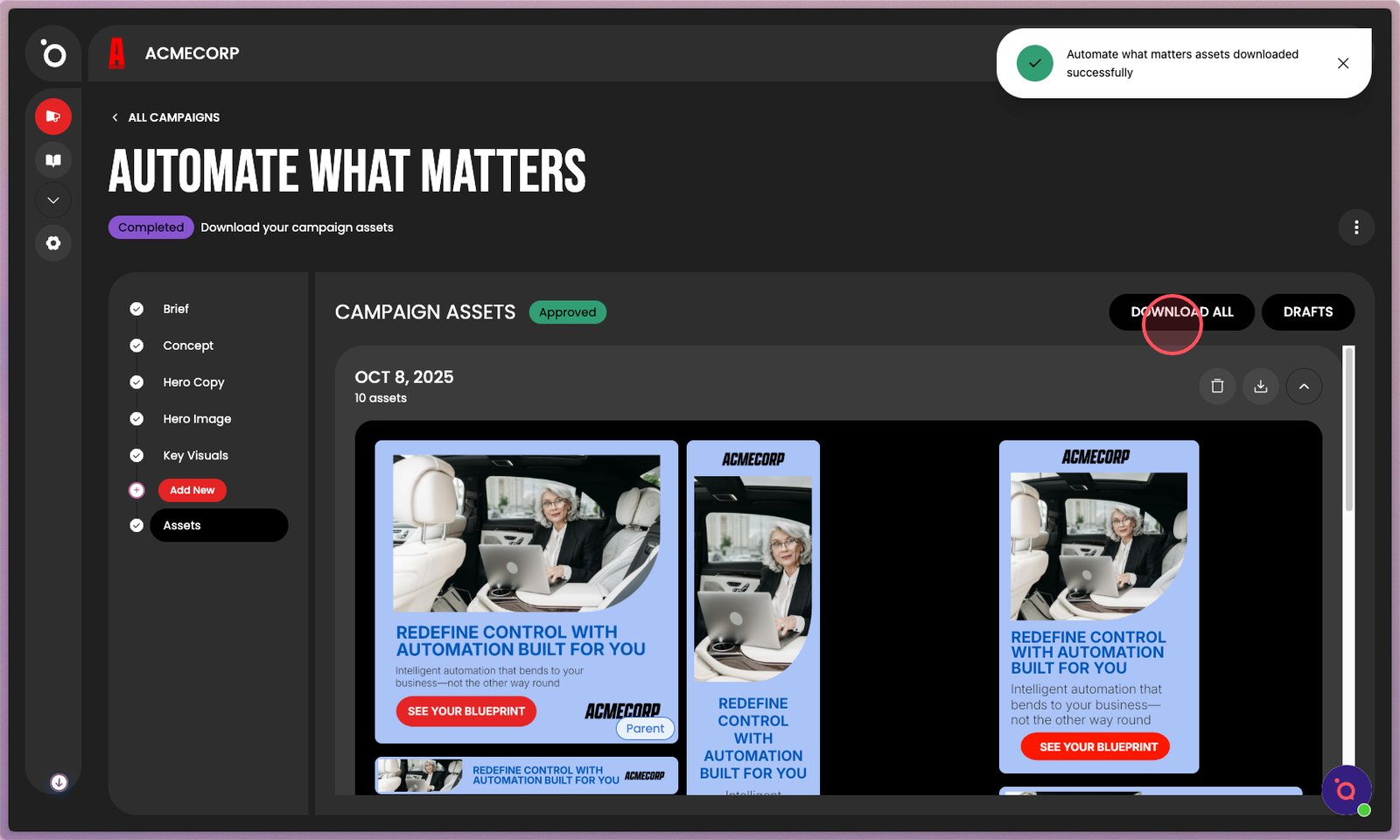Screen dimensions: 1400x840
Task: Open the library book icon in sidebar
Action: (x=53, y=160)
